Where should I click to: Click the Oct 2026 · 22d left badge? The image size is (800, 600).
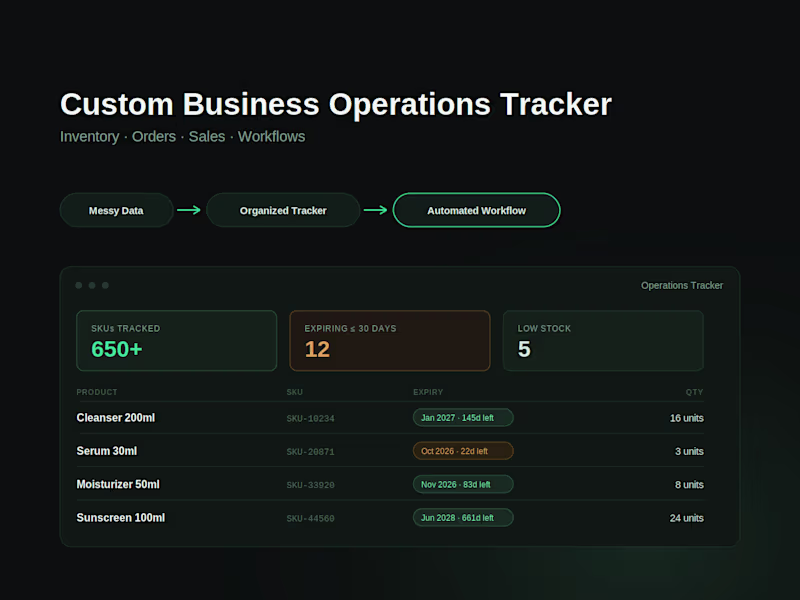pos(463,451)
